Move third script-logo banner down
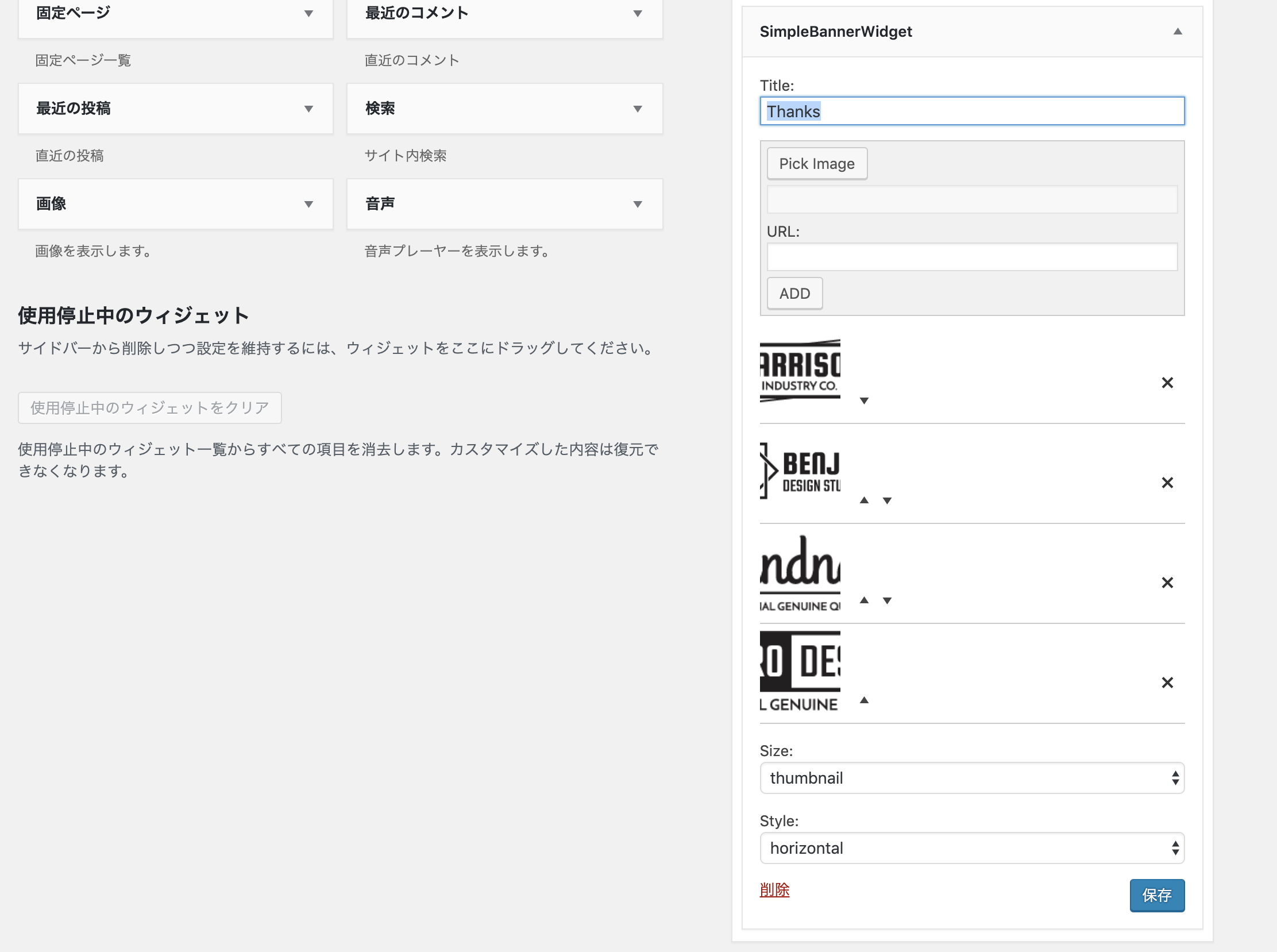The width and height of the screenshot is (1277, 952). click(x=887, y=600)
